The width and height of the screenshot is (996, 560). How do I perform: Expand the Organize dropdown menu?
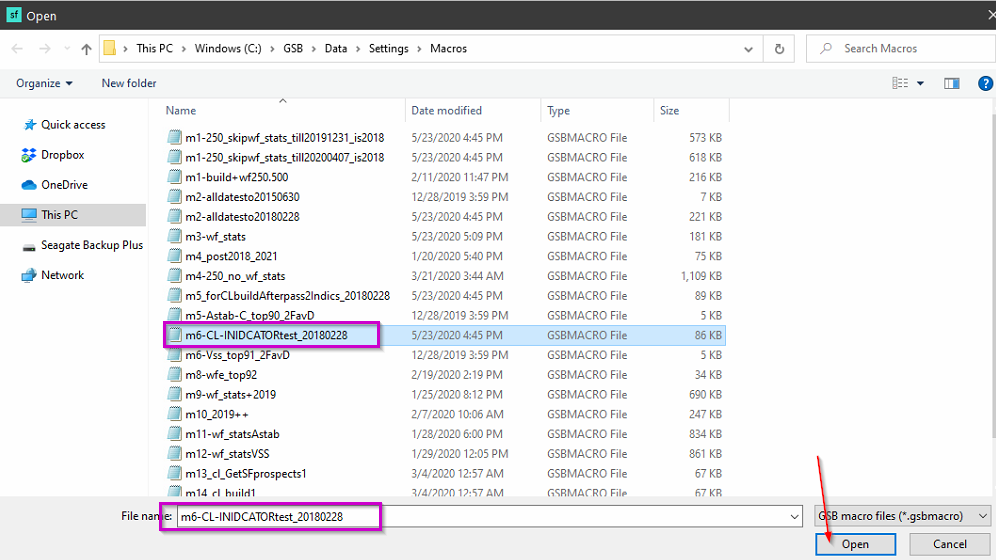click(44, 84)
